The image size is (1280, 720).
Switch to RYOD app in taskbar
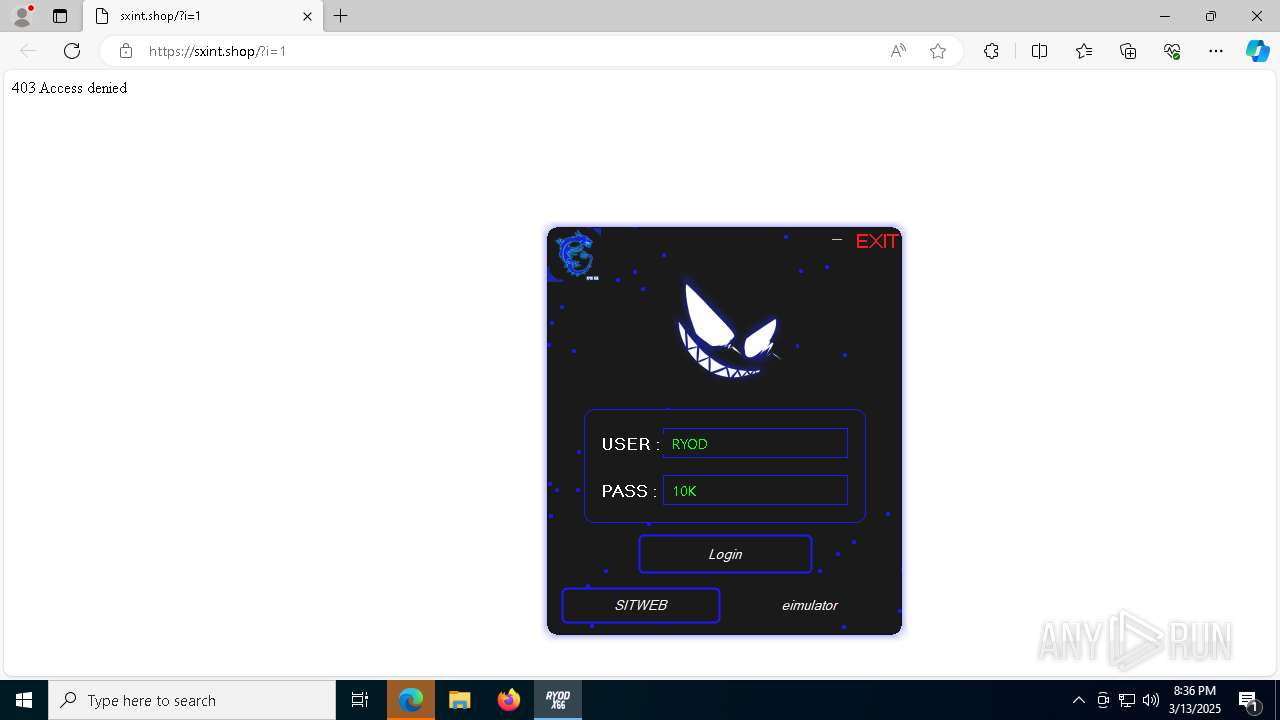tap(558, 700)
